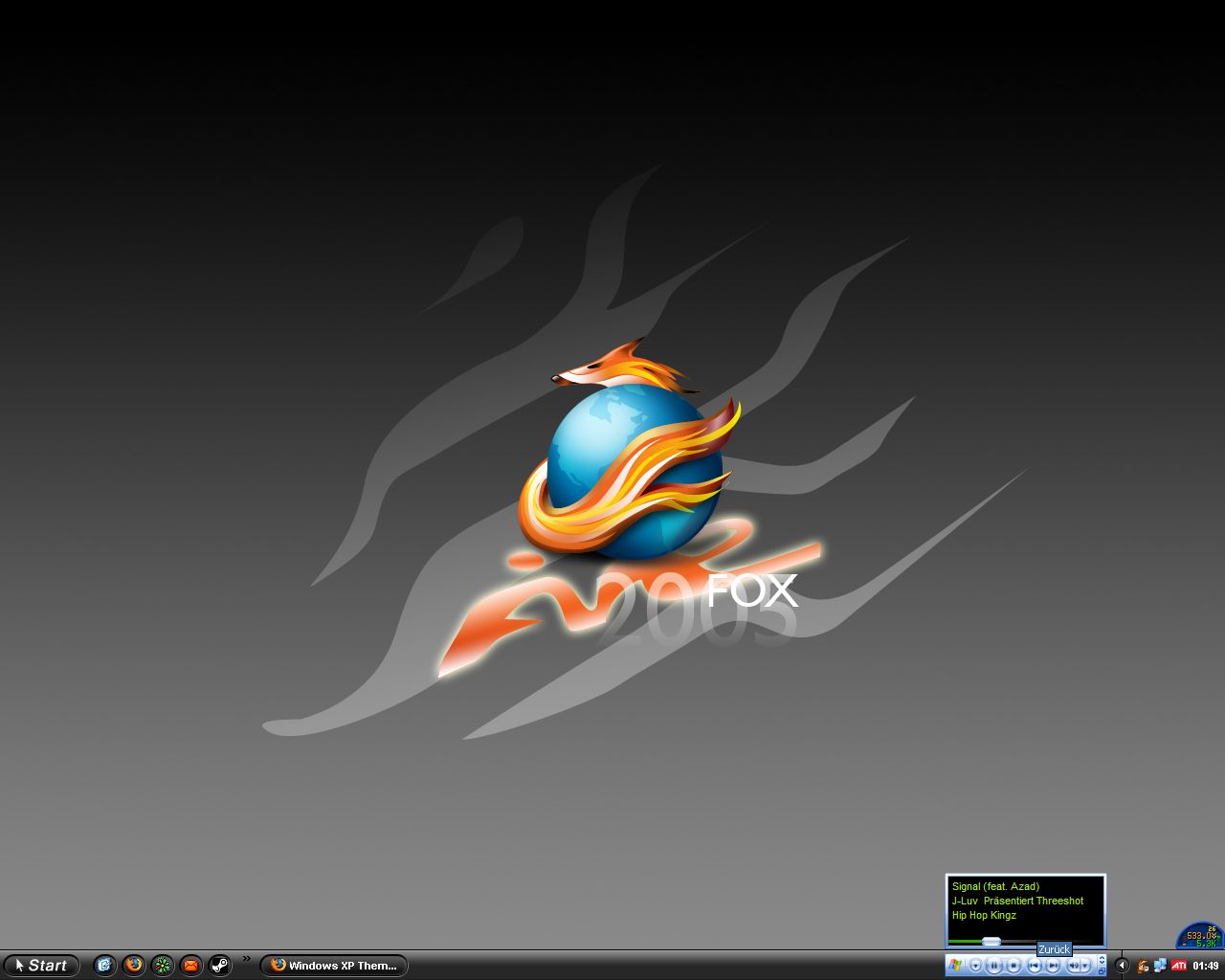This screenshot has height=980, width=1225.
Task: Toggle the Media Player video and visualization window
Action: (x=1102, y=960)
